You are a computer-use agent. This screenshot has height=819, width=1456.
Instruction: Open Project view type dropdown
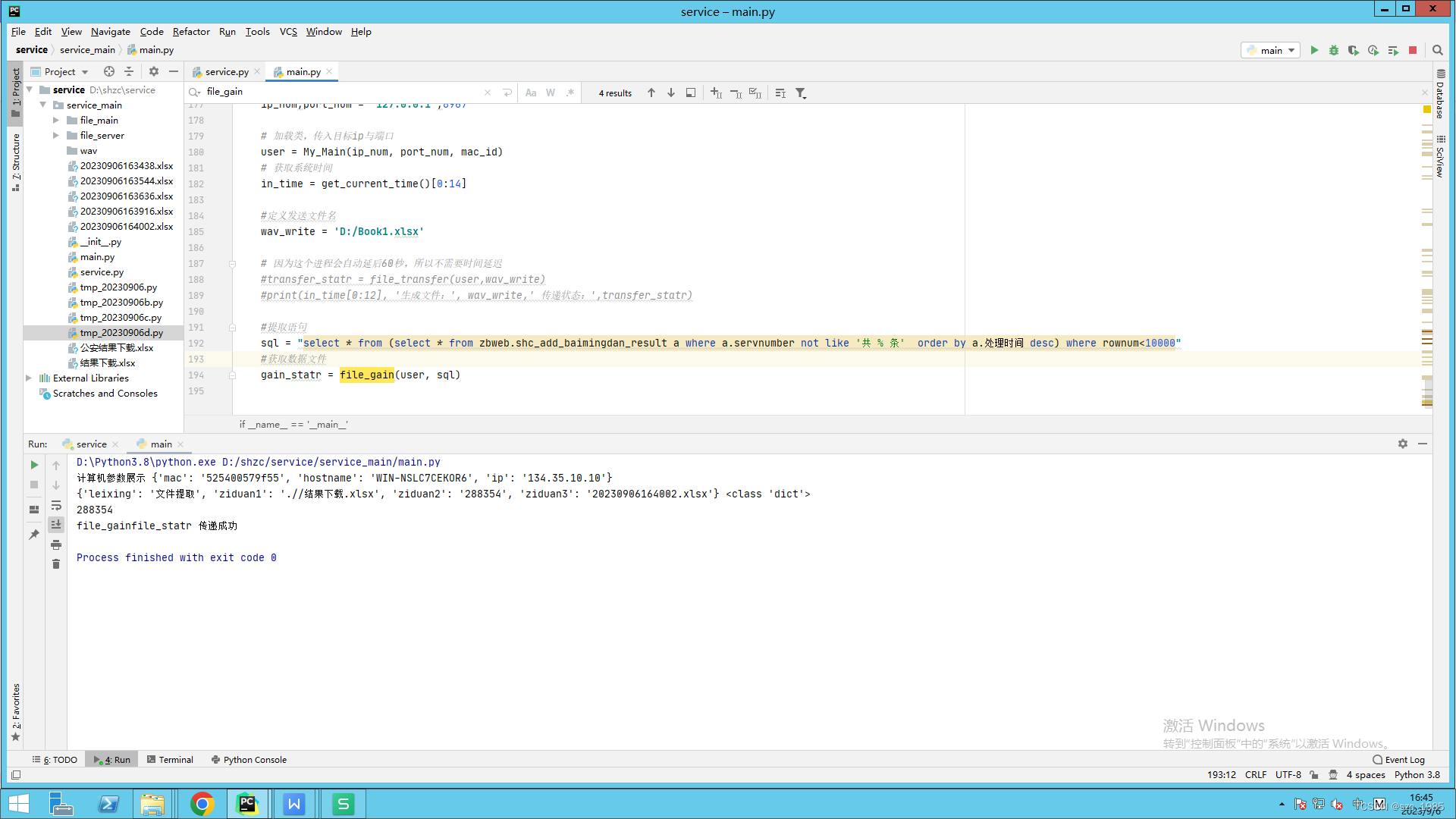point(61,71)
